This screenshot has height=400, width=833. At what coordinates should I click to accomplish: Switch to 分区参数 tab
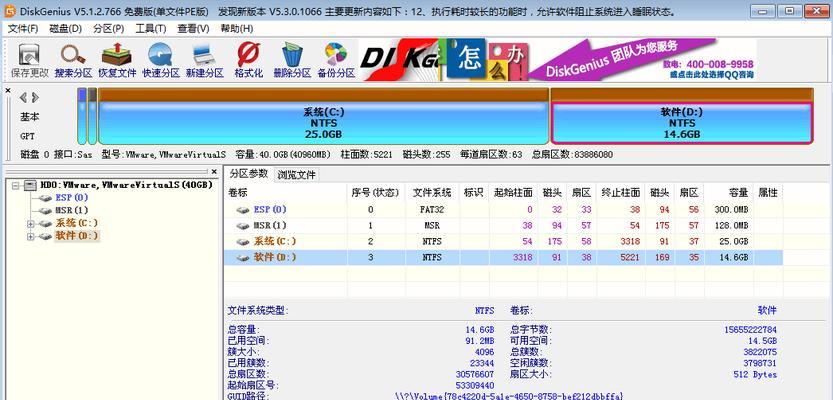(x=249, y=174)
